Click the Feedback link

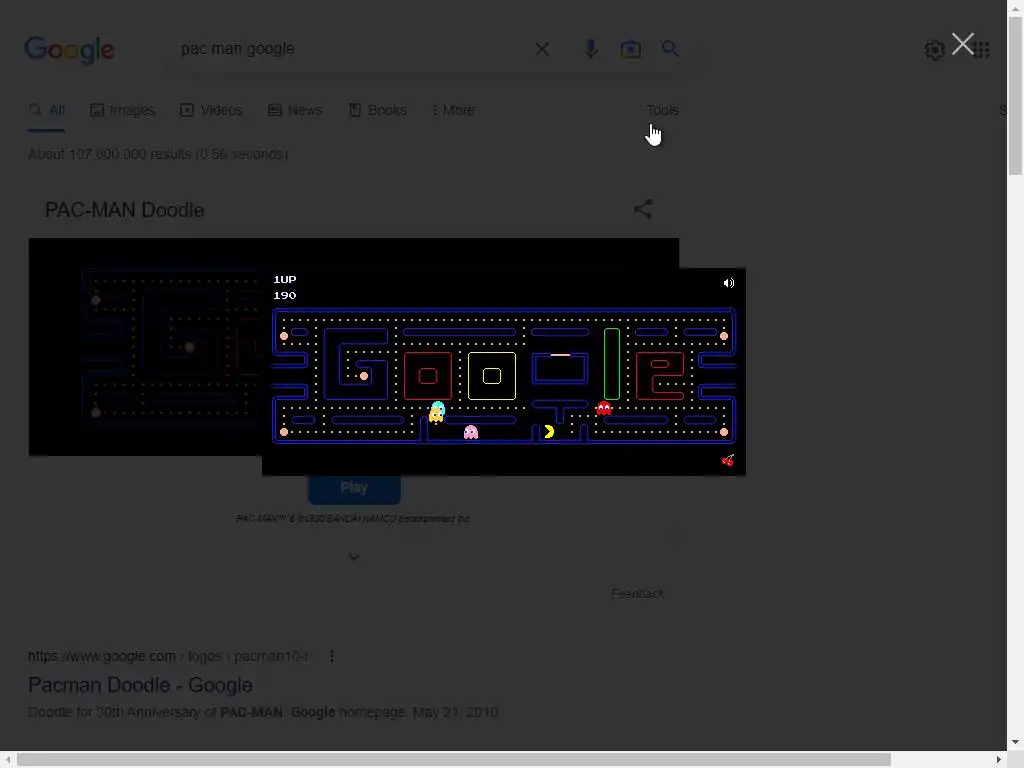638,593
